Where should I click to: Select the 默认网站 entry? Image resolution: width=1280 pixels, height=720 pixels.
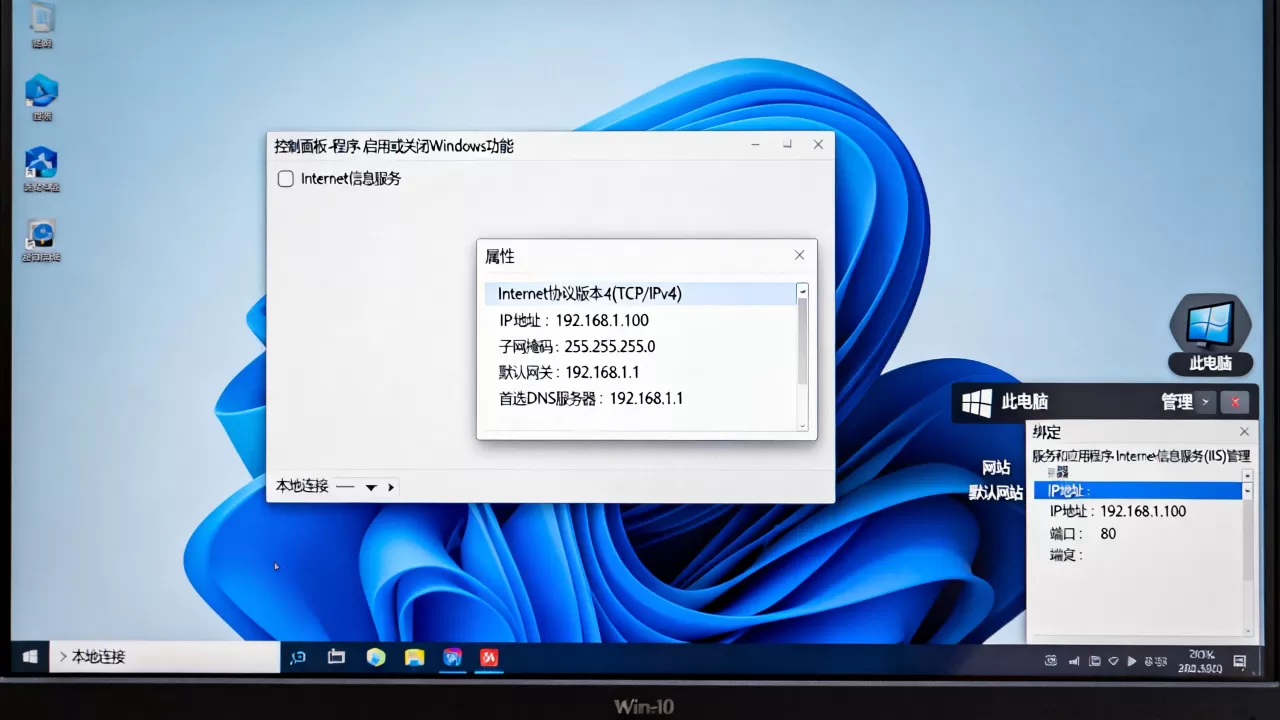(996, 492)
